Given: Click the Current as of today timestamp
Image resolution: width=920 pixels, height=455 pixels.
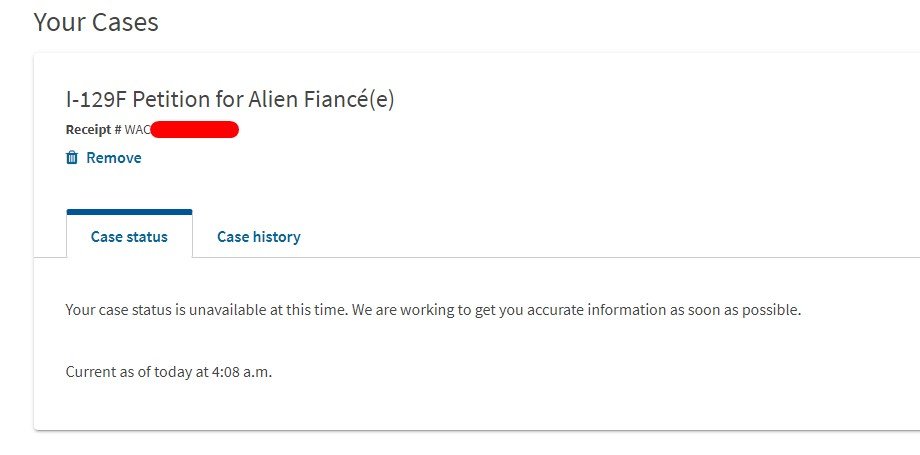Looking at the screenshot, I should 169,372.
